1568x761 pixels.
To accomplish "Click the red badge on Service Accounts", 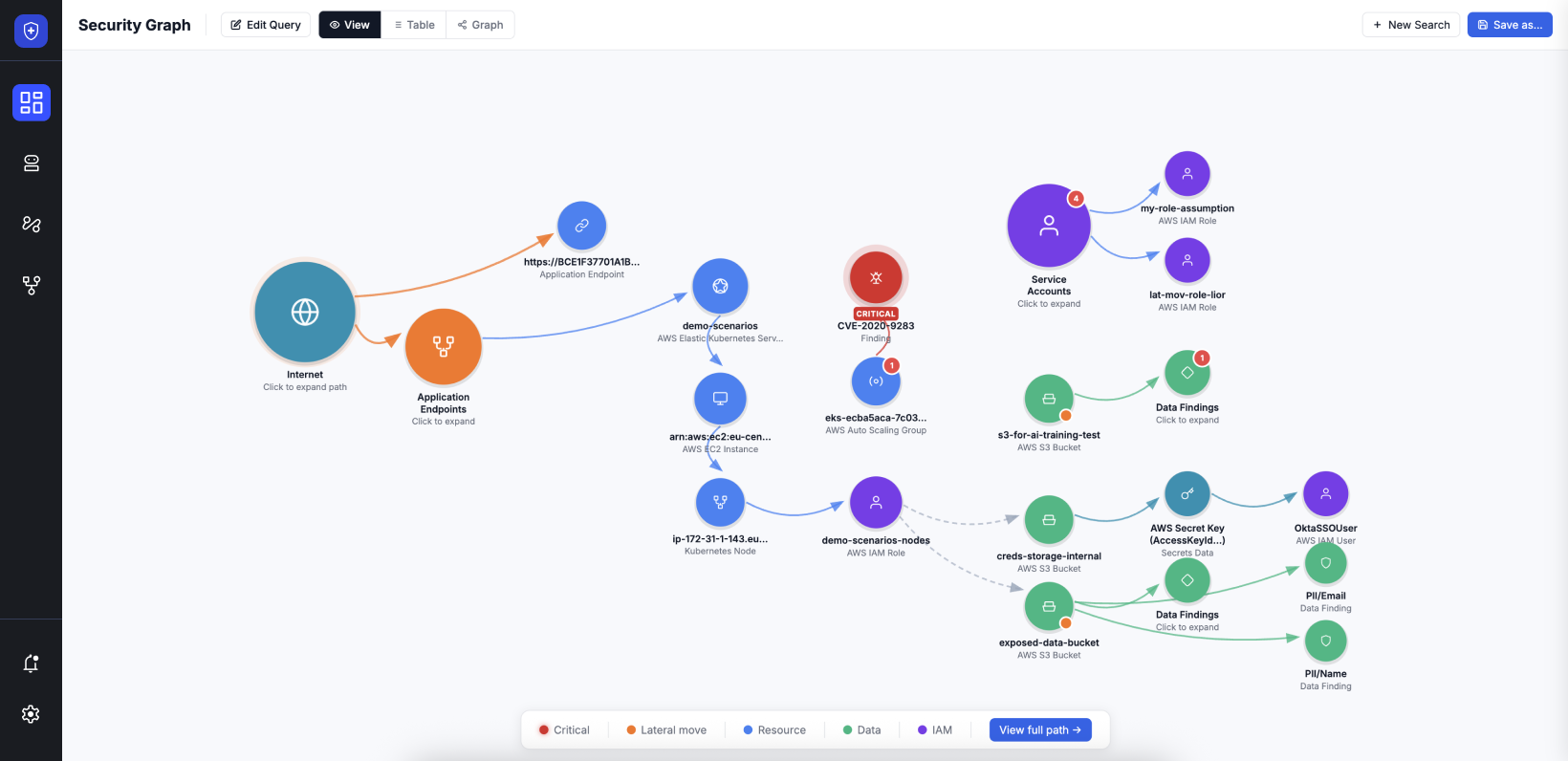I will coord(1076,199).
